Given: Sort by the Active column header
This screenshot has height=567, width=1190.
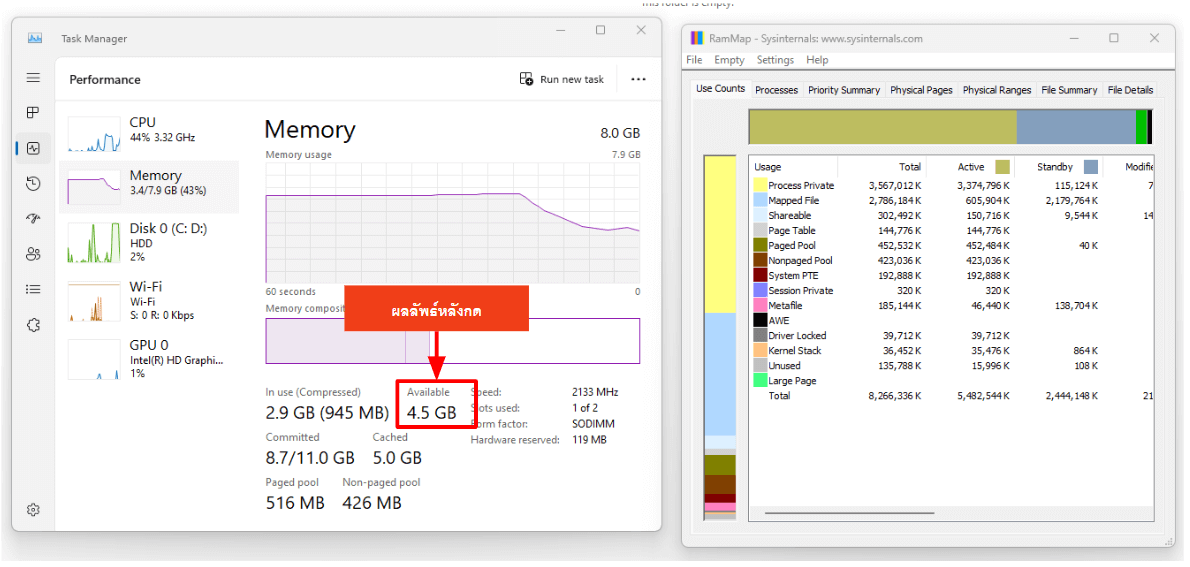Looking at the screenshot, I should (x=971, y=167).
